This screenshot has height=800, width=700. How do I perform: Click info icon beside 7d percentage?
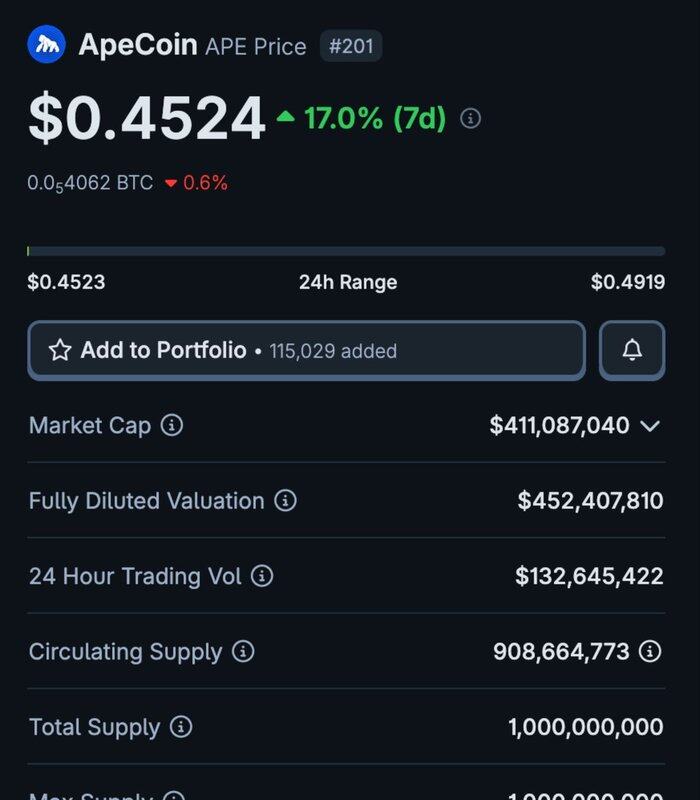point(470,119)
